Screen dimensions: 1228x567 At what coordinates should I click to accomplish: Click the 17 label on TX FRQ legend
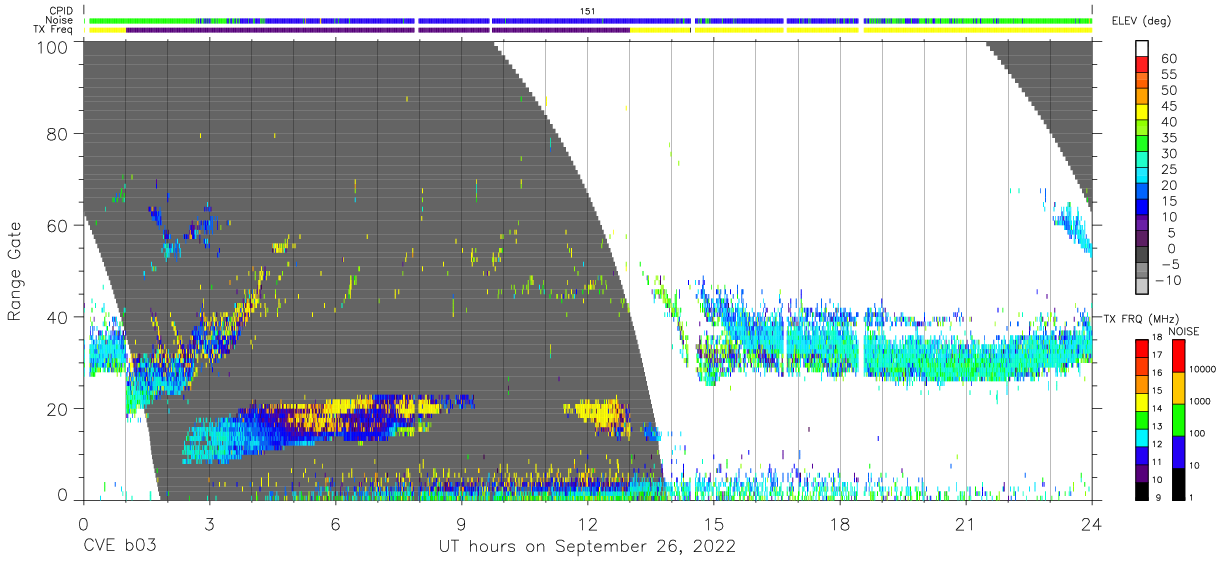[1158, 355]
